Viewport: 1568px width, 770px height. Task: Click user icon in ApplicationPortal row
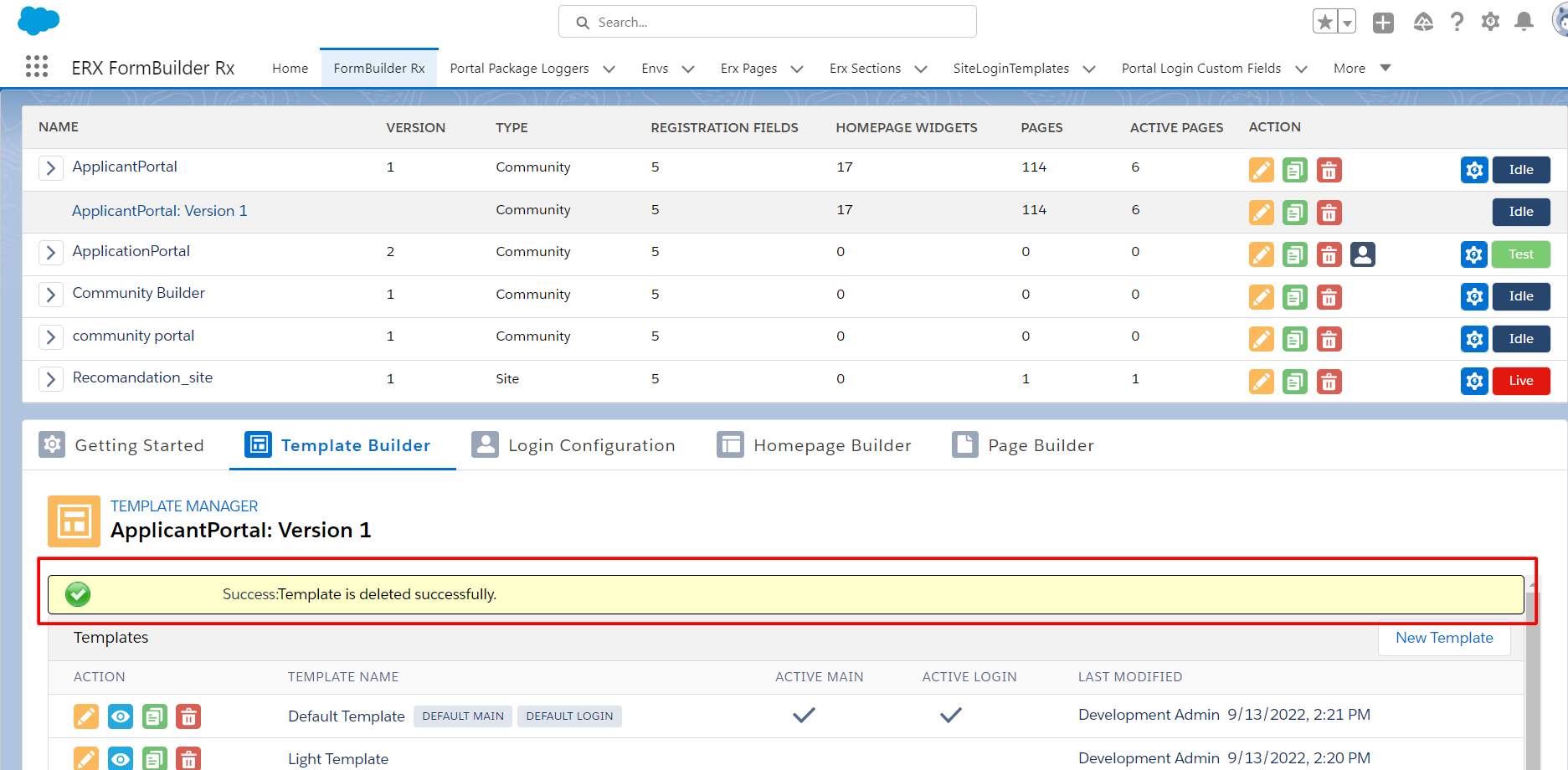pos(1362,254)
